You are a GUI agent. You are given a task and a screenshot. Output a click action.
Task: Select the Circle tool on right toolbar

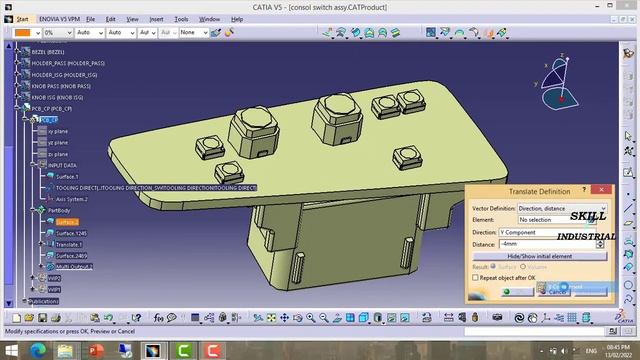click(628, 285)
